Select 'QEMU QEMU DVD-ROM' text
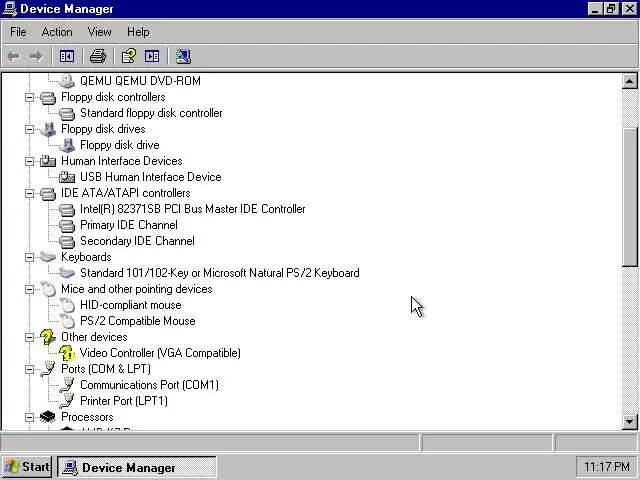Image resolution: width=640 pixels, height=480 pixels. coord(140,81)
